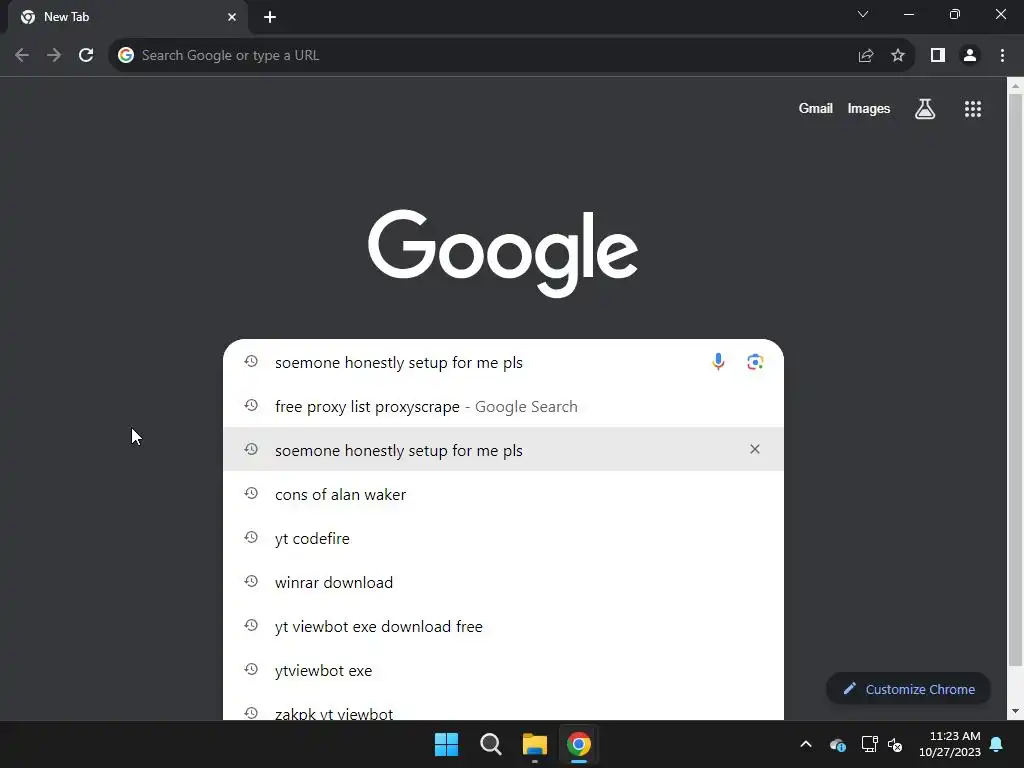Image resolution: width=1024 pixels, height=768 pixels.
Task: Open the Google apps grid
Action: click(973, 108)
